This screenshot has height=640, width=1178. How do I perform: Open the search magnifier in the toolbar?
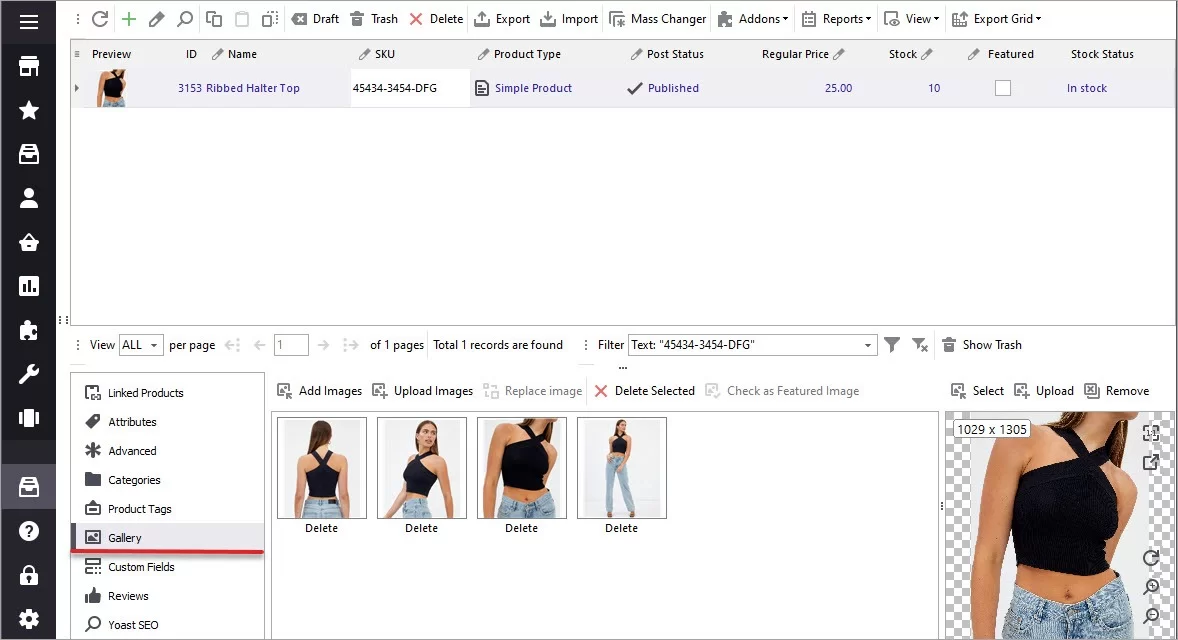point(183,18)
